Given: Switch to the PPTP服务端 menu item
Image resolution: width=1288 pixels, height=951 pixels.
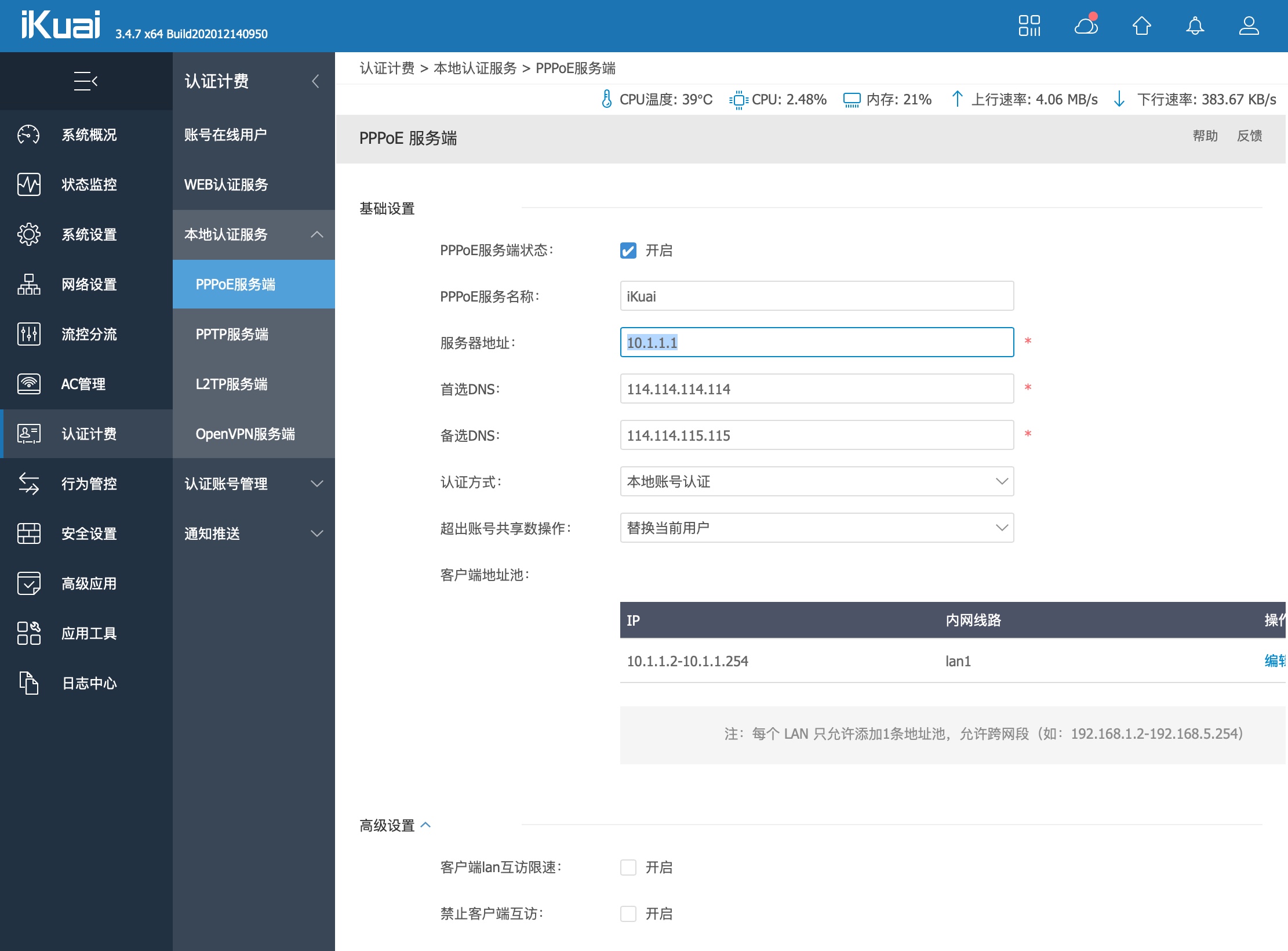Looking at the screenshot, I should 232,334.
